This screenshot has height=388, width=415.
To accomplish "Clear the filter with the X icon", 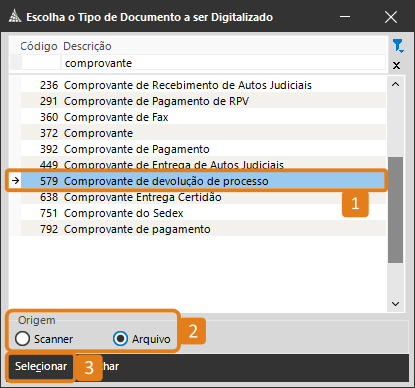I will (x=396, y=65).
